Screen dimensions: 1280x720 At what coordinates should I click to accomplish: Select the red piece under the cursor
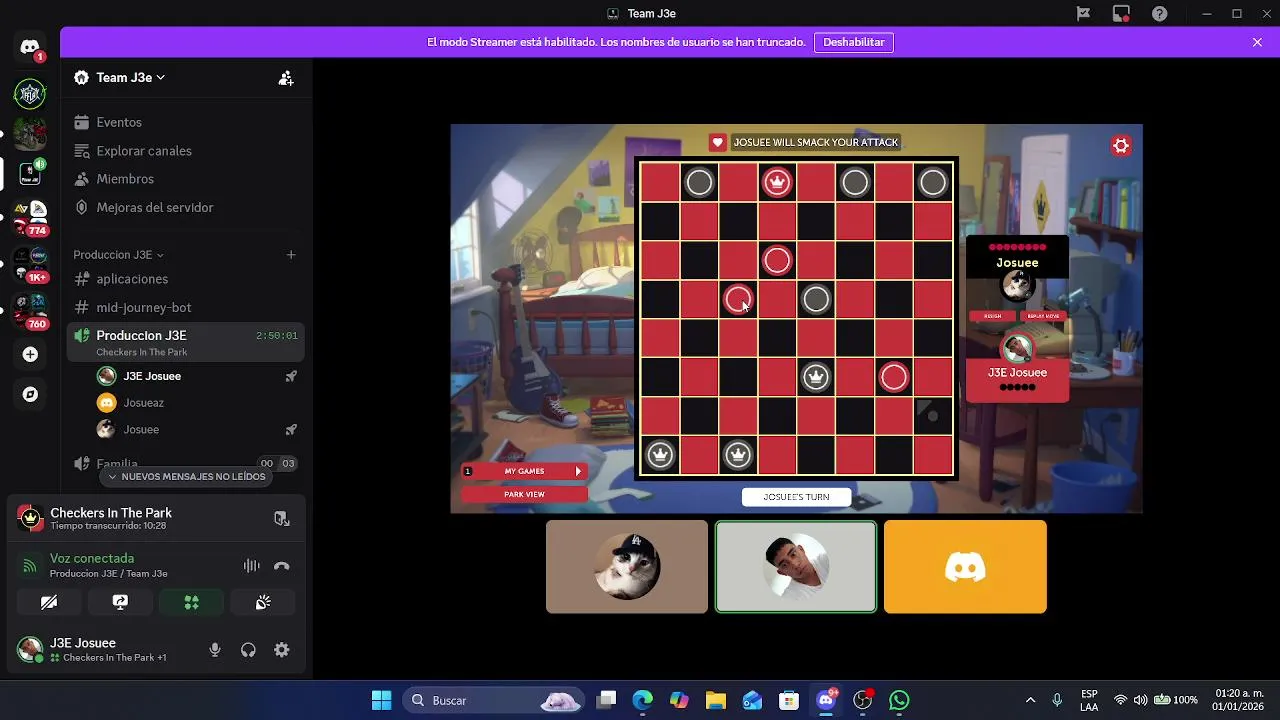[738, 298]
